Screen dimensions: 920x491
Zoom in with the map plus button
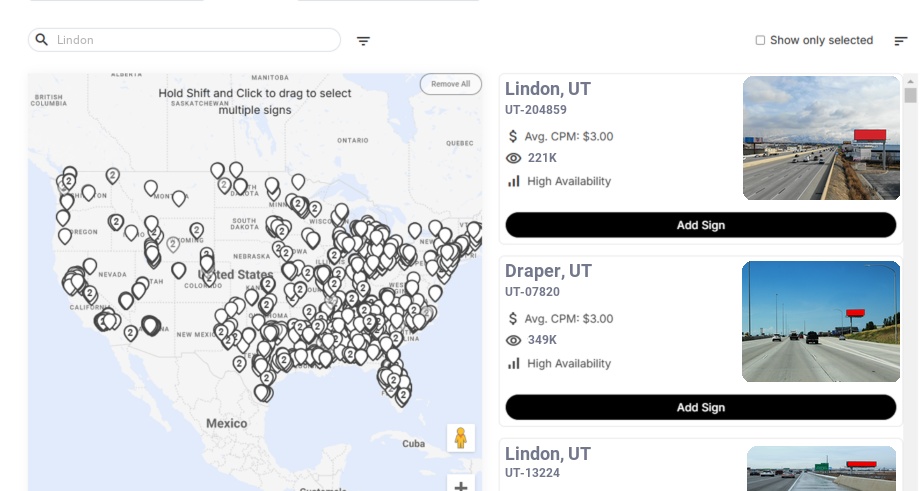tap(461, 485)
